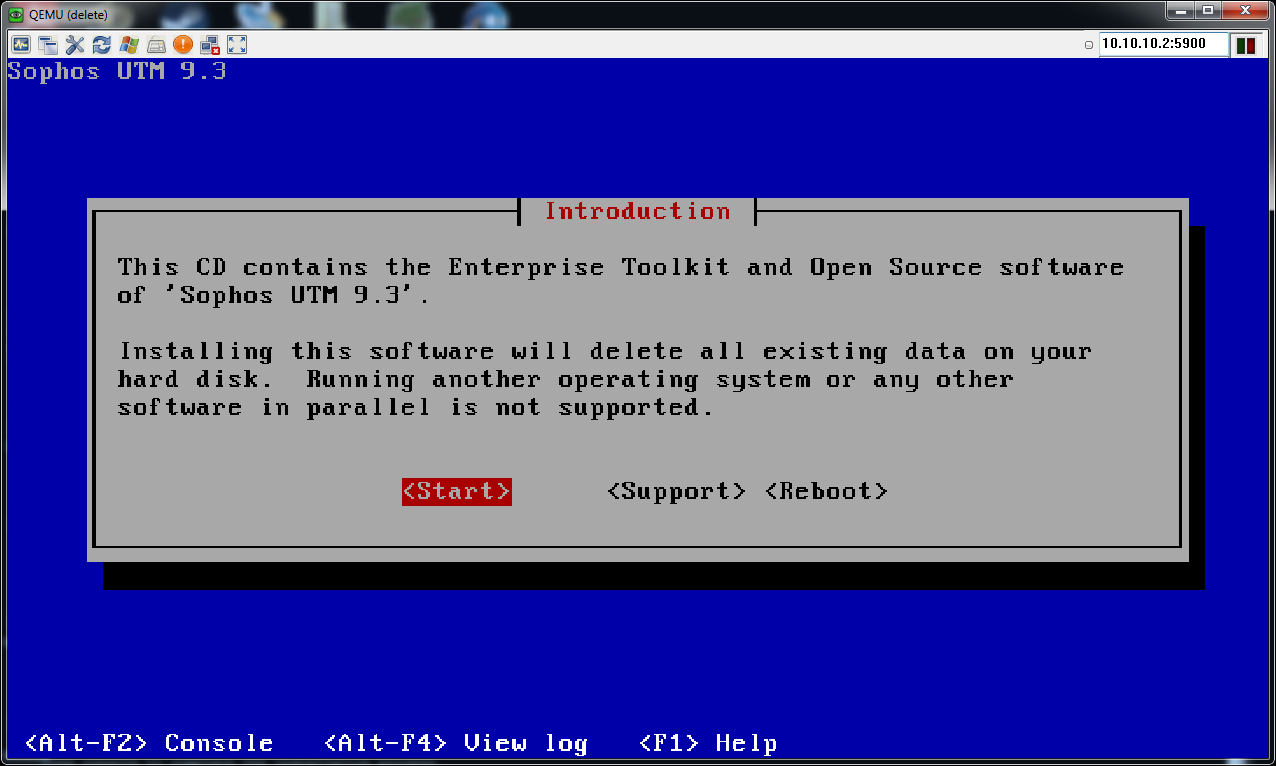The height and width of the screenshot is (766, 1276).
Task: Click the connection monitor icon in toolbar
Action: coord(21,44)
